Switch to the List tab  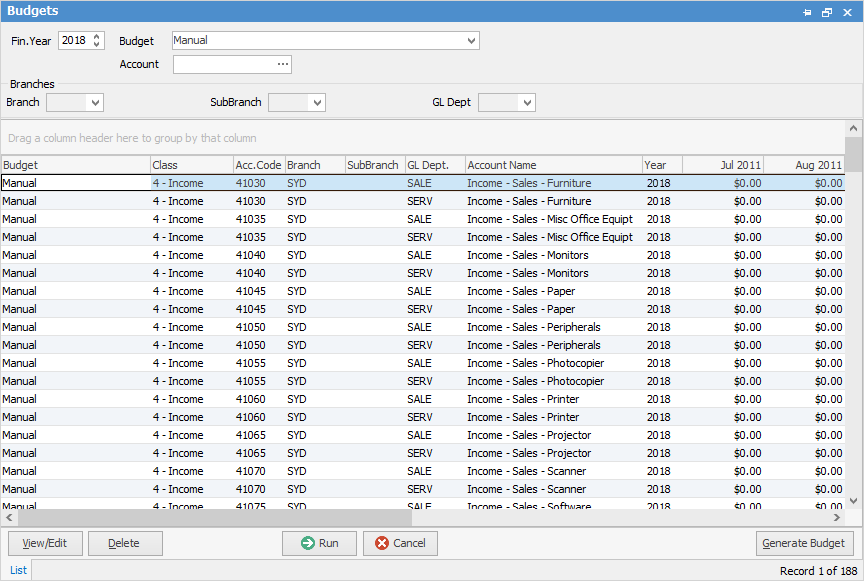pyautogui.click(x=18, y=570)
